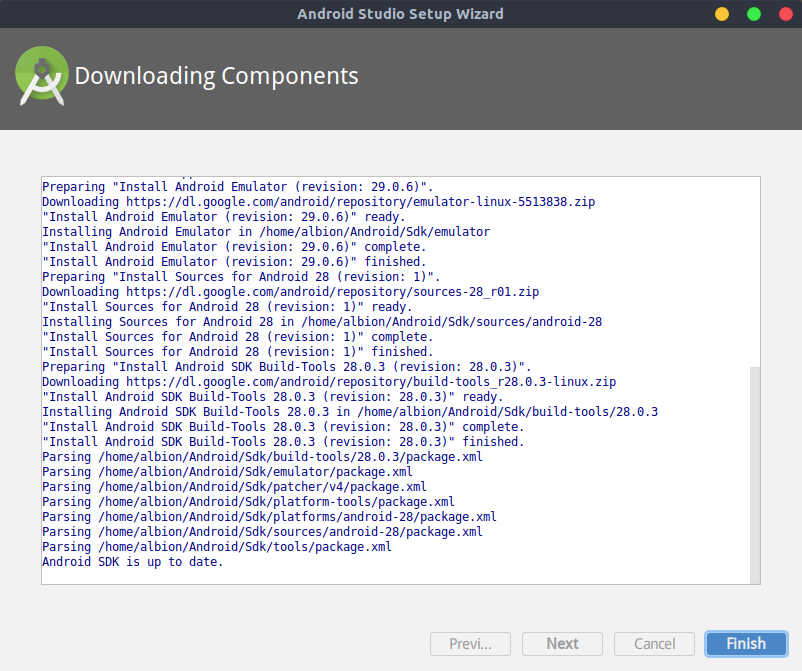The width and height of the screenshot is (802, 671).
Task: Select the 'Android SDK is up to date' line
Action: [128, 561]
